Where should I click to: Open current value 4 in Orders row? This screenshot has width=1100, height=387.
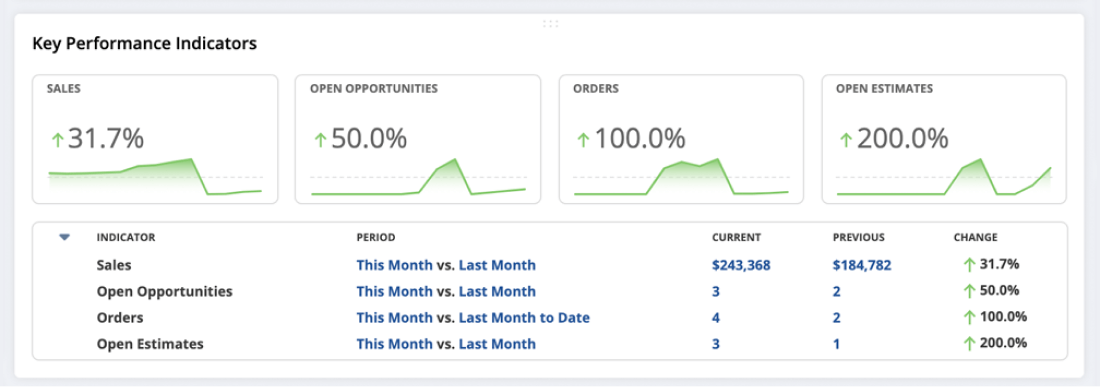[x=716, y=318]
